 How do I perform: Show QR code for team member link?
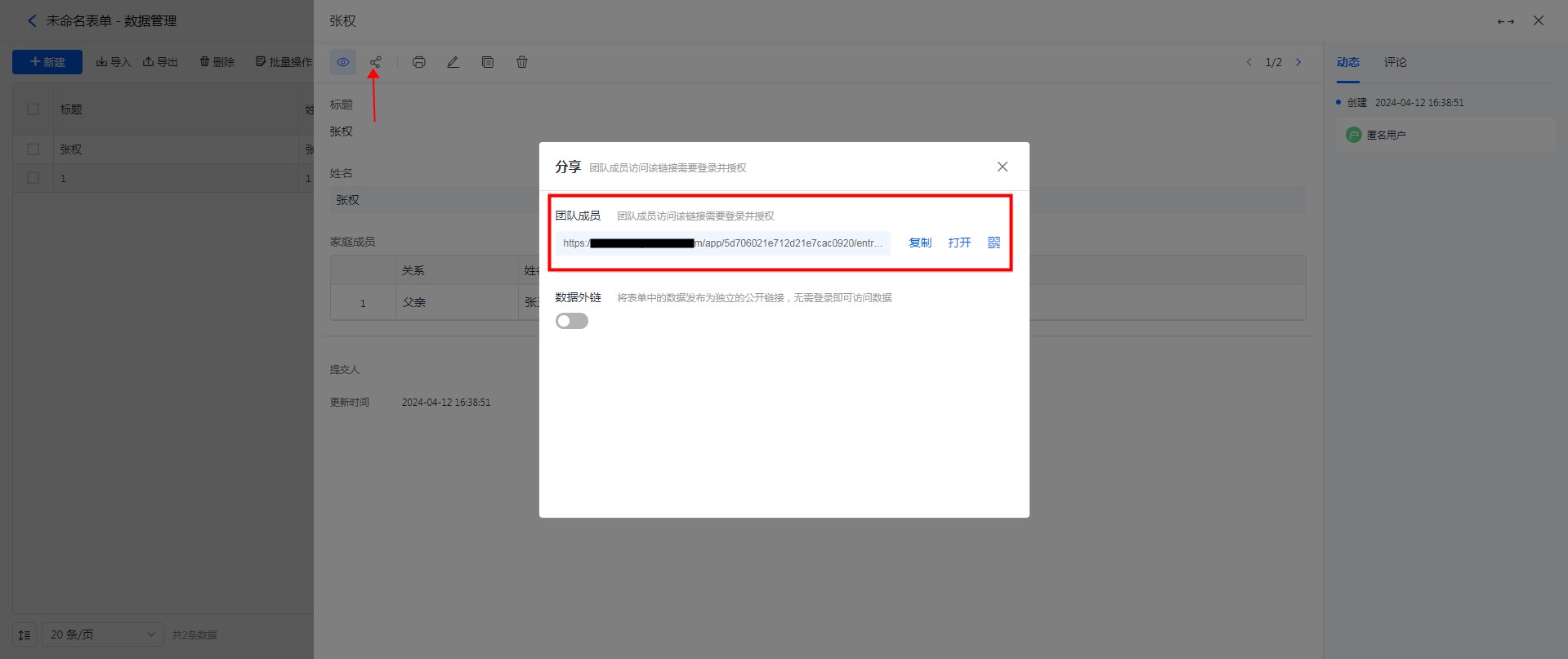(994, 243)
